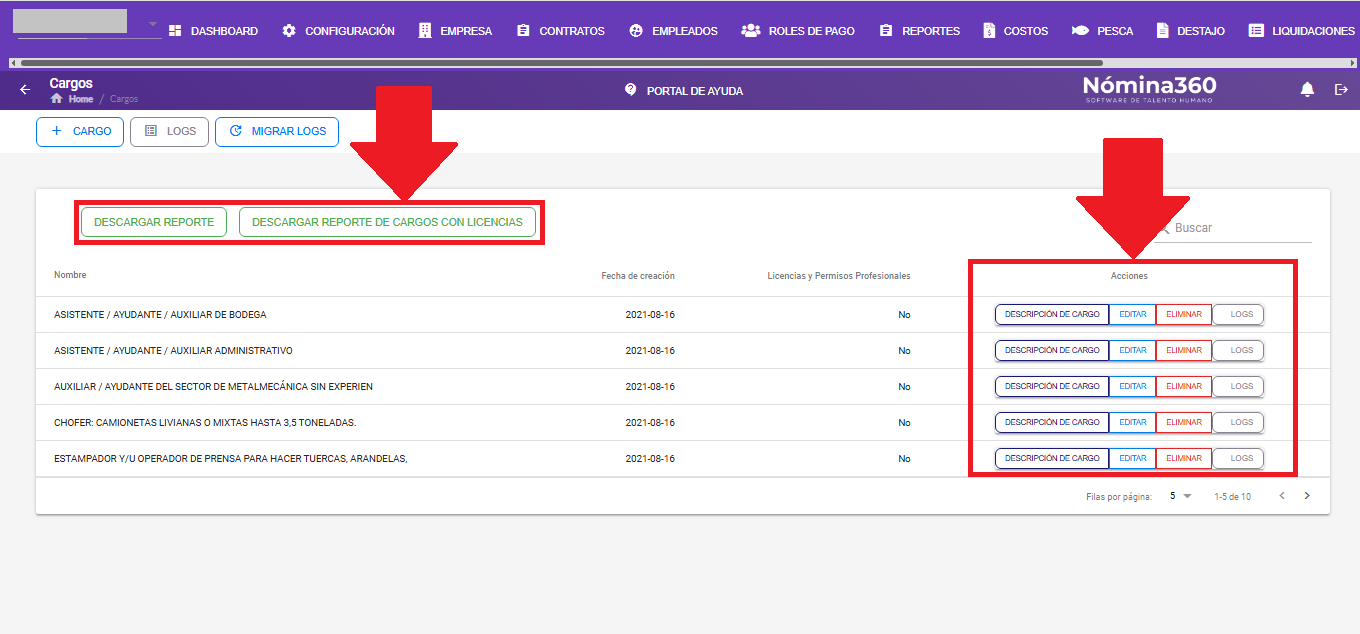Click the search magnifier icon
Image resolution: width=1360 pixels, height=634 pixels.
click(1162, 229)
